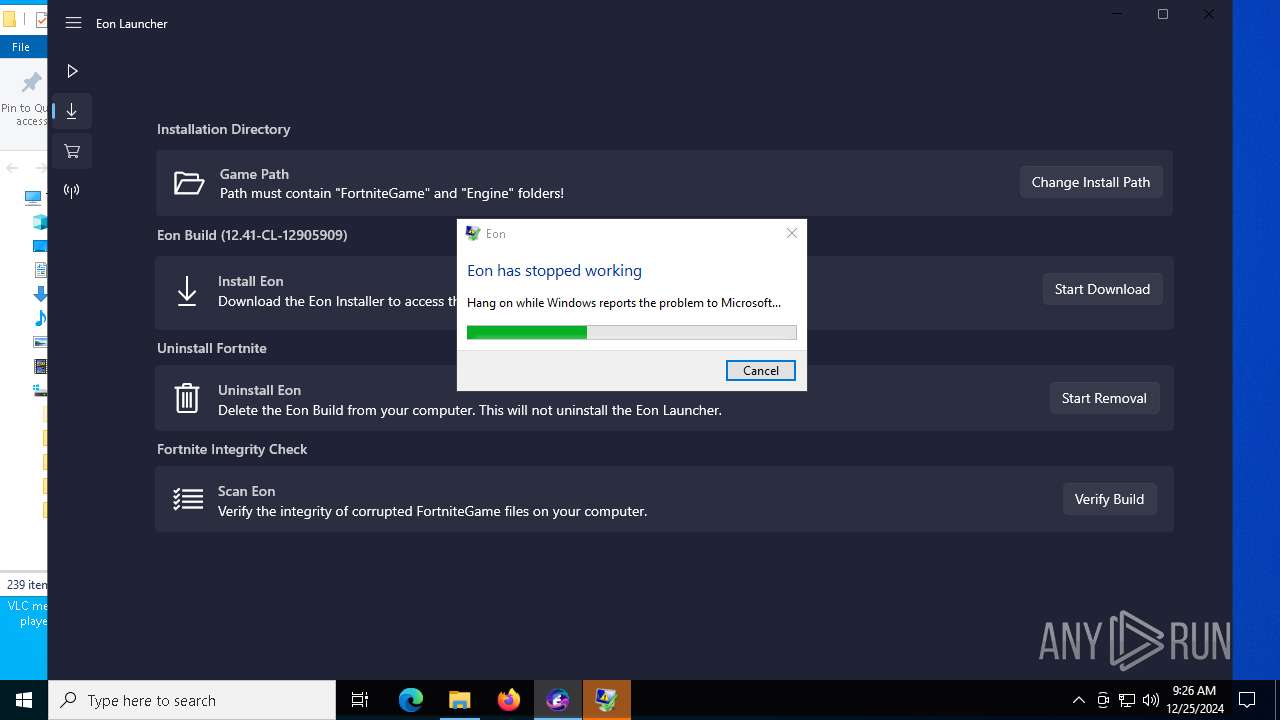Screen dimensions: 1280x720
Task: Click the Installation Directory heading
Action: pos(224,129)
